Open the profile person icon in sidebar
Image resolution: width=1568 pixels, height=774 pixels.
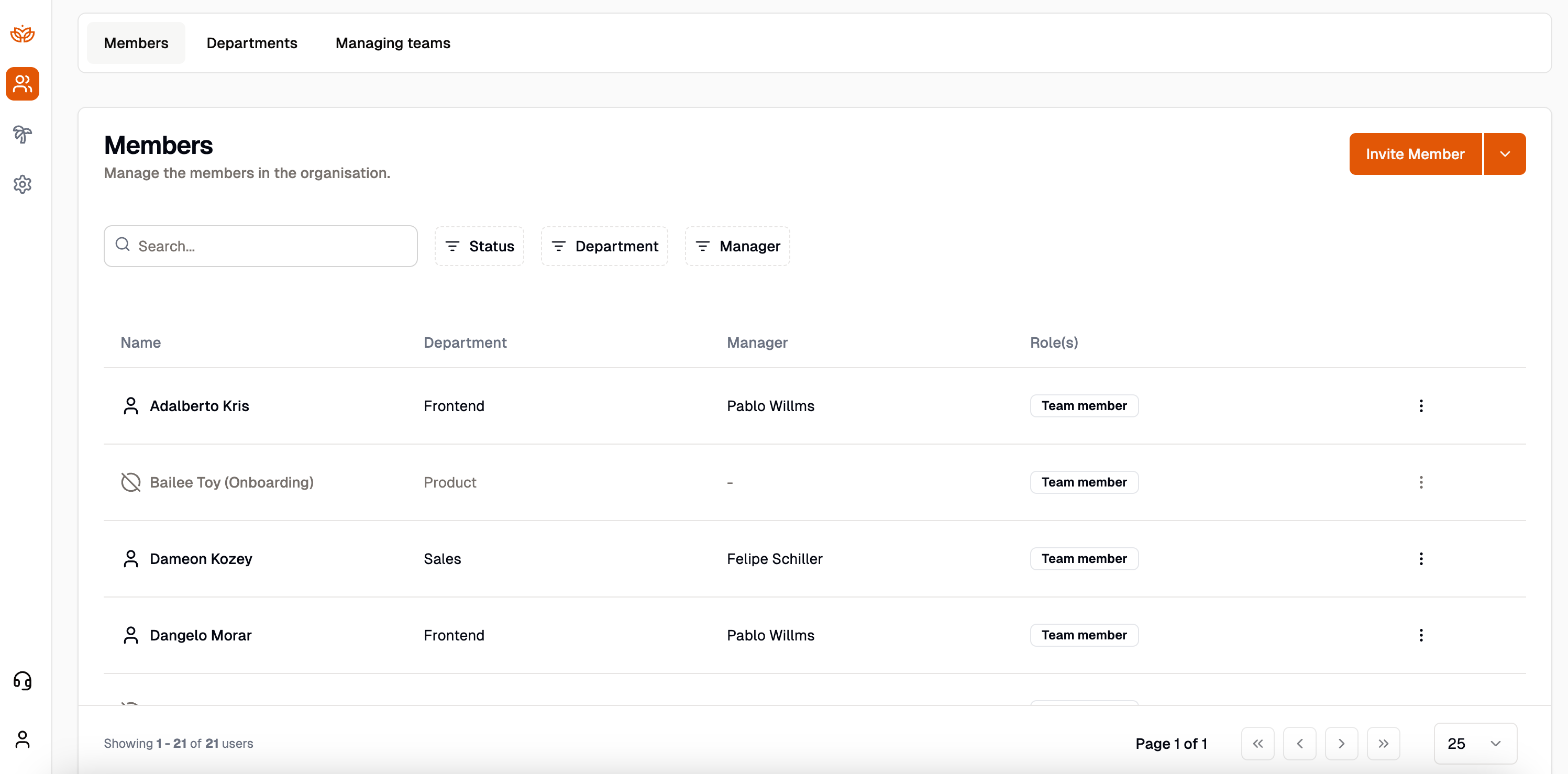tap(23, 739)
